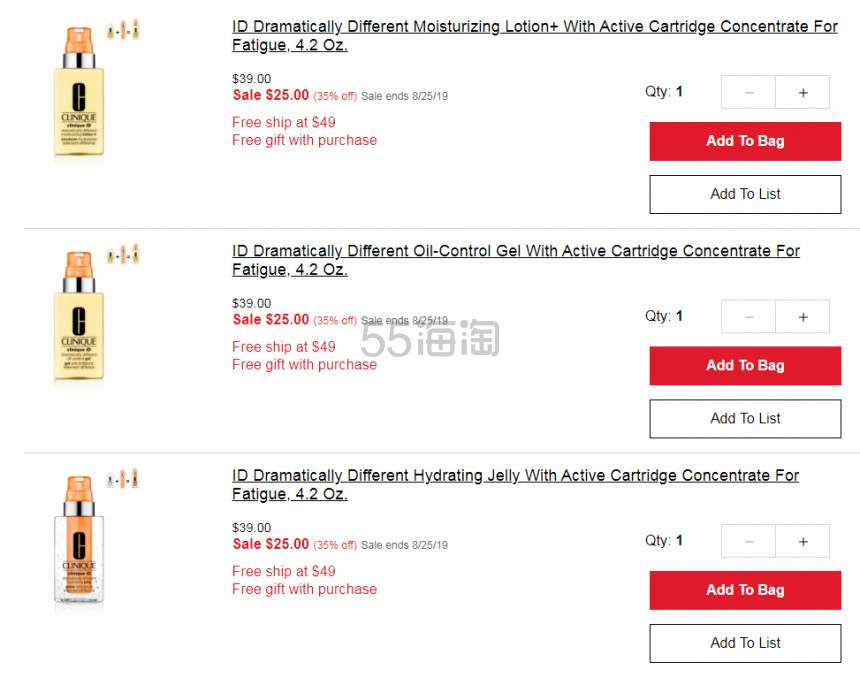The height and width of the screenshot is (677, 860).
Task: Add Moisturizing Lotion+ to bag
Action: point(745,141)
